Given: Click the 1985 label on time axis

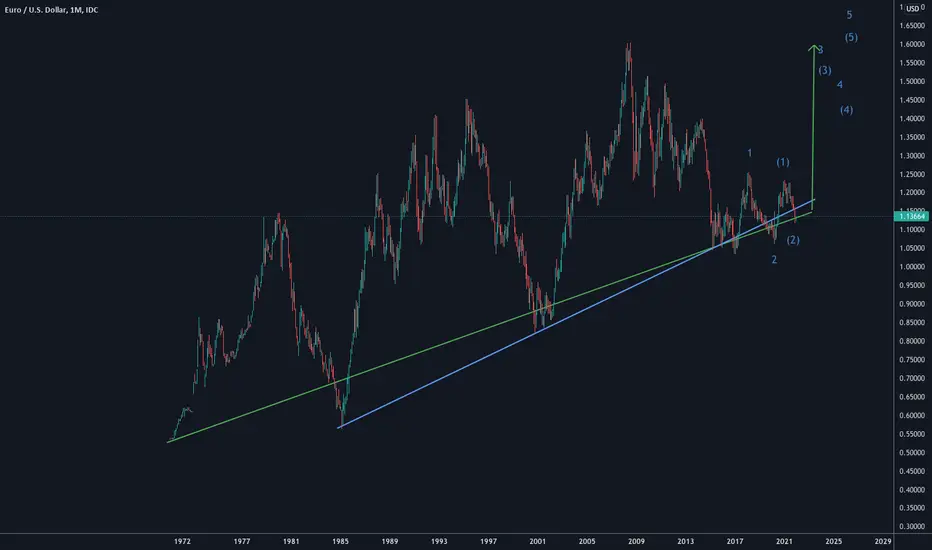Looking at the screenshot, I should pyautogui.click(x=341, y=541).
